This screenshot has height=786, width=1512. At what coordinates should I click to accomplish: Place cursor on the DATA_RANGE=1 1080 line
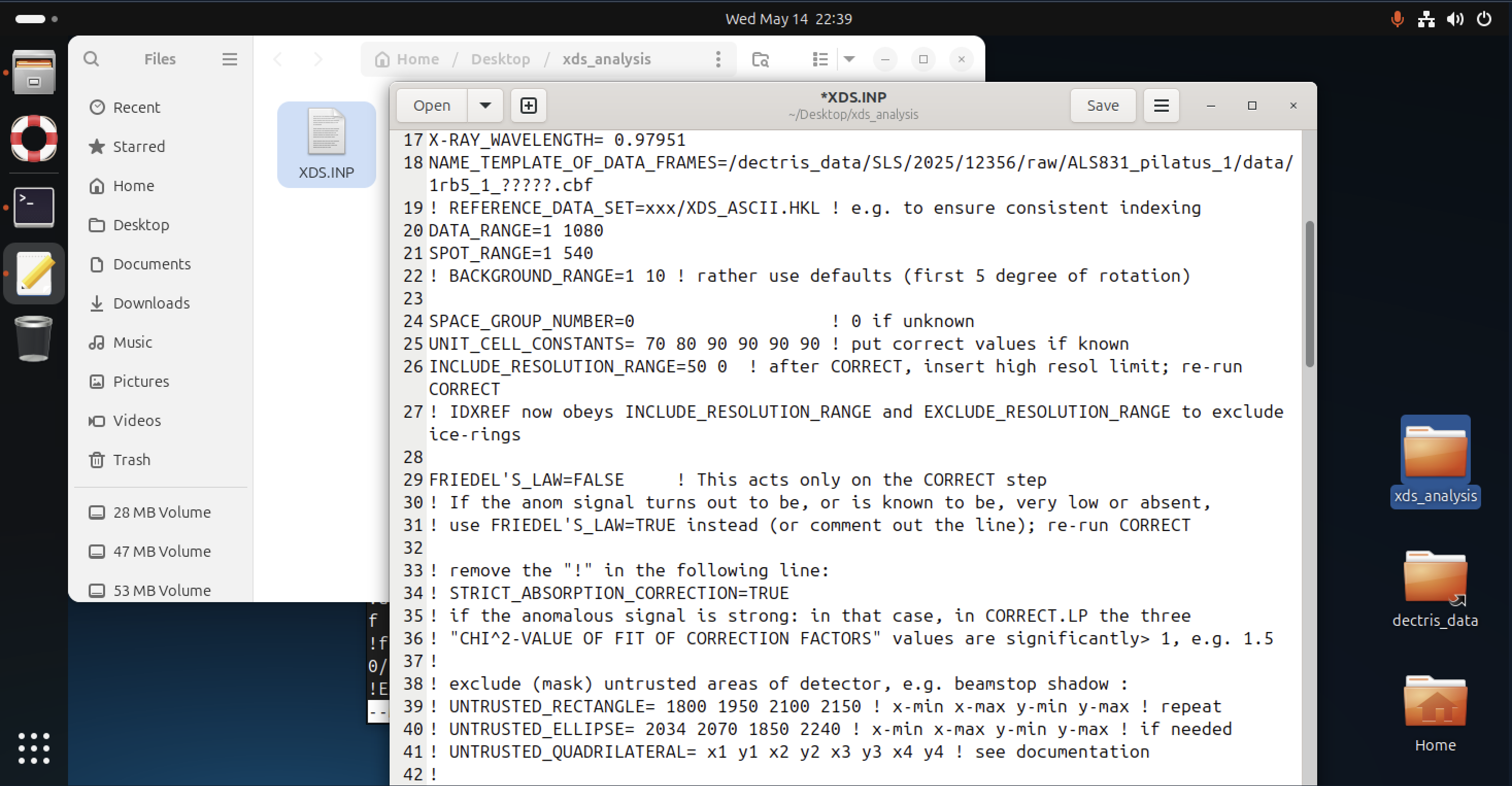click(515, 230)
